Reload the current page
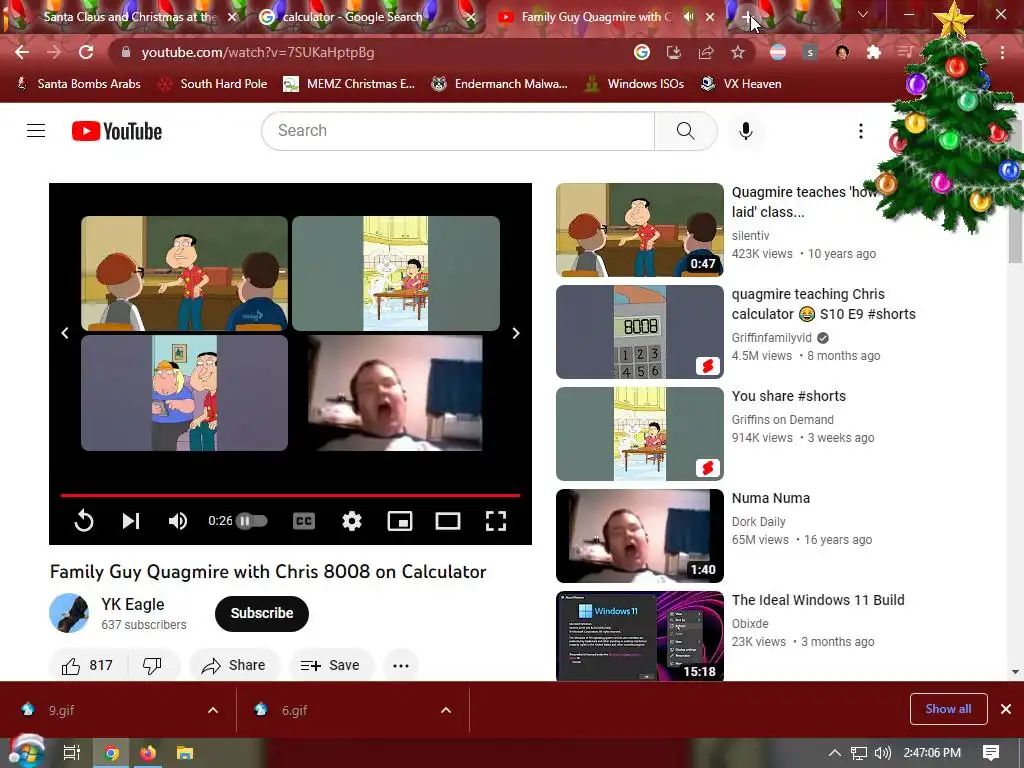The image size is (1024, 768). tap(86, 52)
